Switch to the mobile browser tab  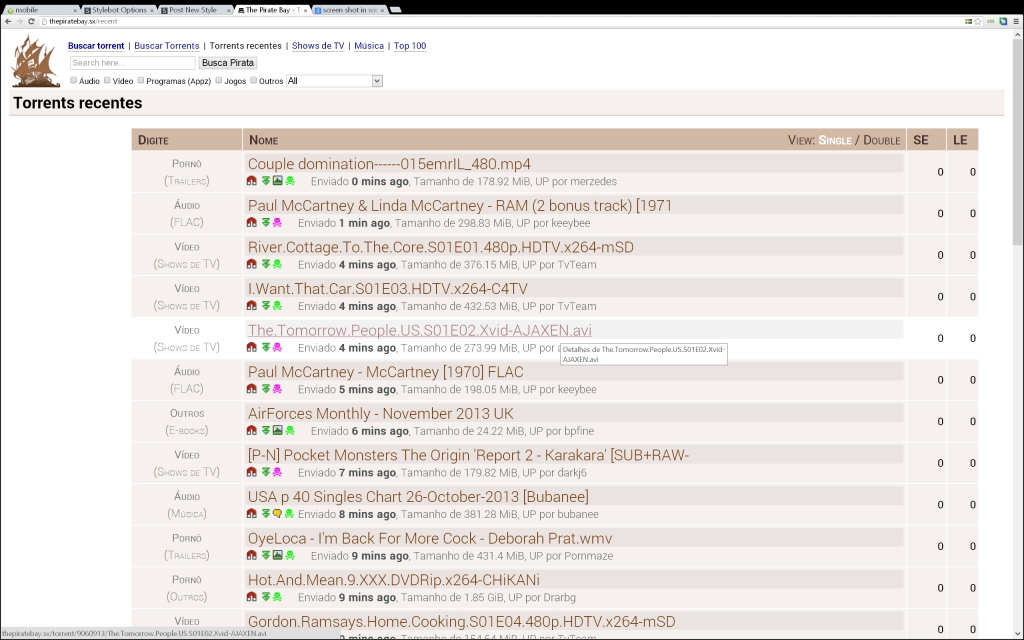[x=40, y=10]
